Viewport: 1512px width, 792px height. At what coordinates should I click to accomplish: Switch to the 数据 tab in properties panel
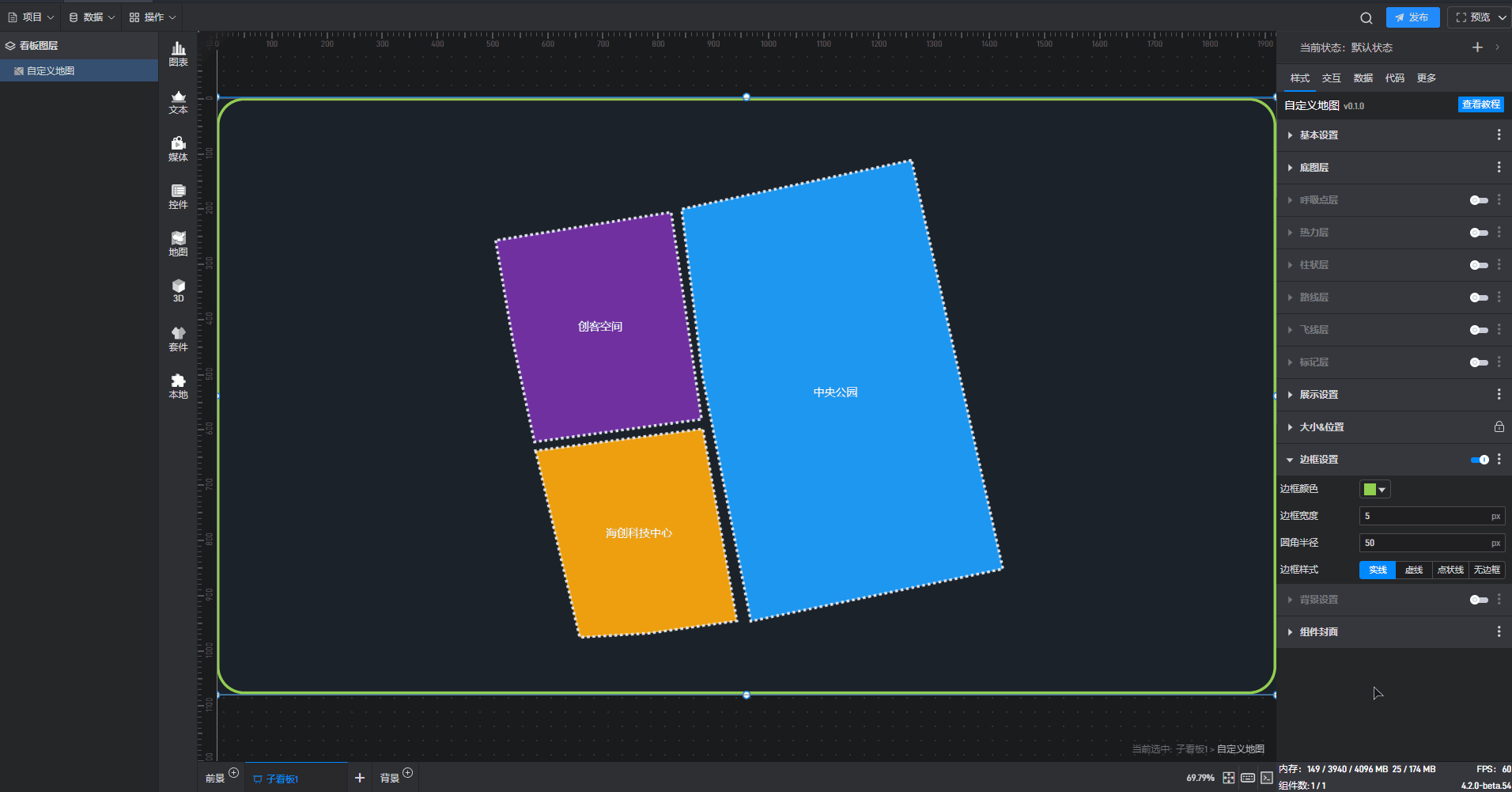click(1363, 78)
